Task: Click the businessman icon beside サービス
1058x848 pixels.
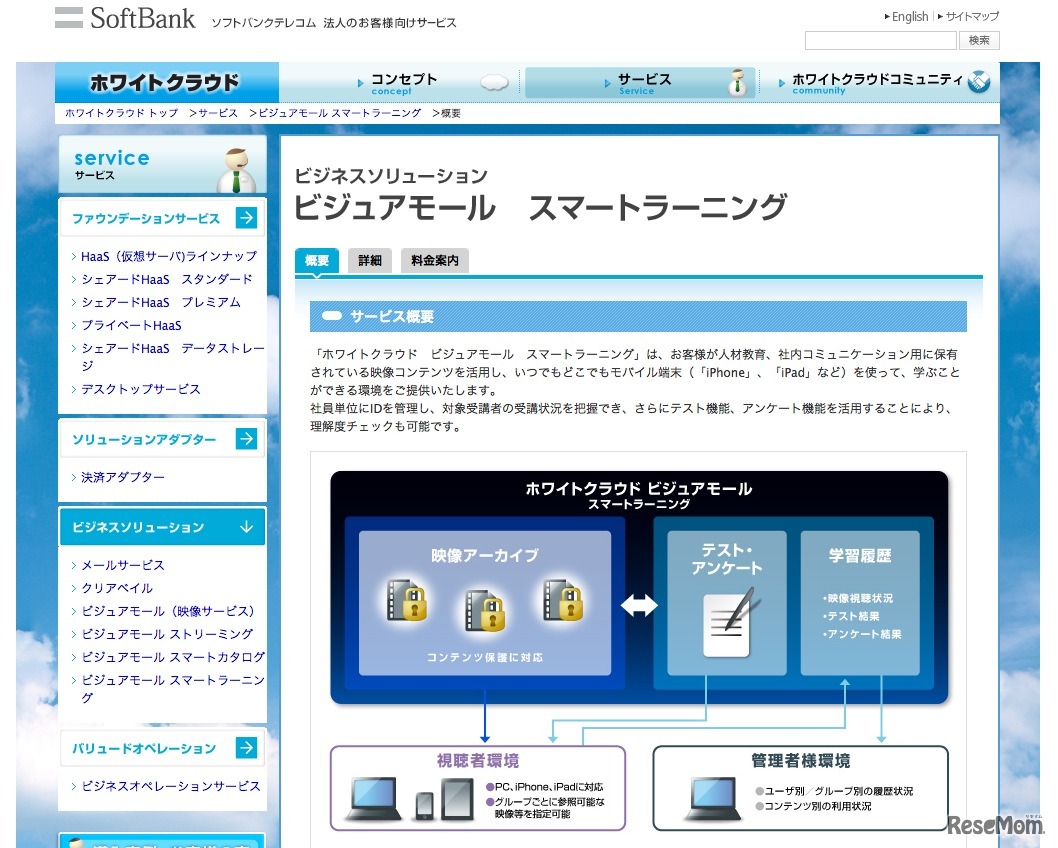Action: click(738, 82)
